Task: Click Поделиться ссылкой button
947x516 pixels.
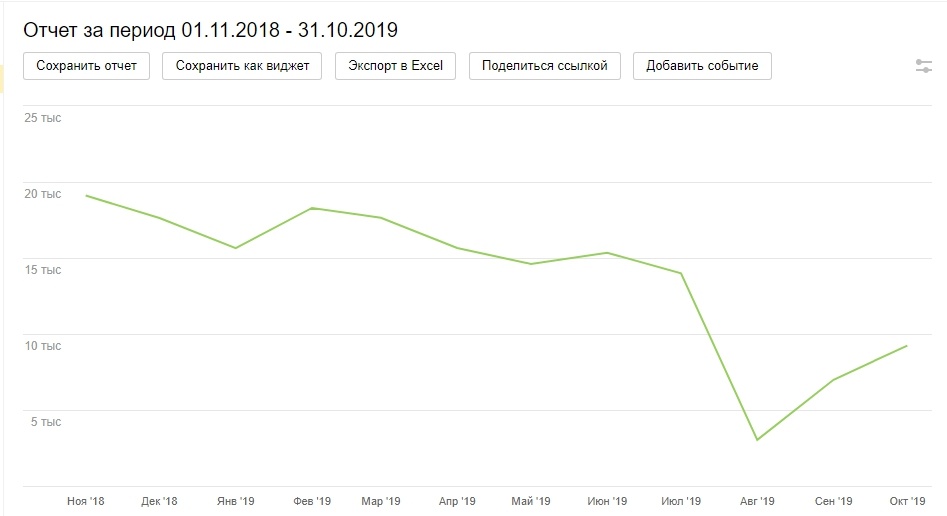Action: (x=544, y=67)
